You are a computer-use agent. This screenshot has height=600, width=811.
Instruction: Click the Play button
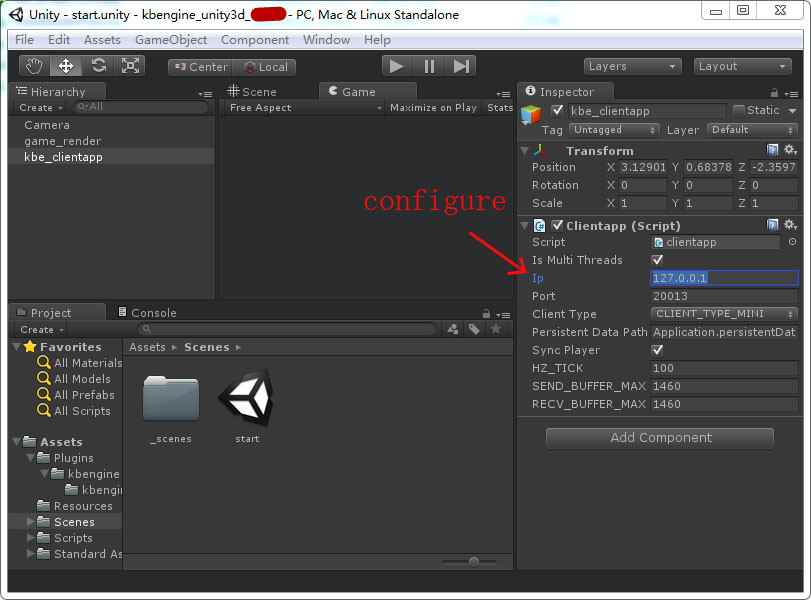[x=397, y=66]
